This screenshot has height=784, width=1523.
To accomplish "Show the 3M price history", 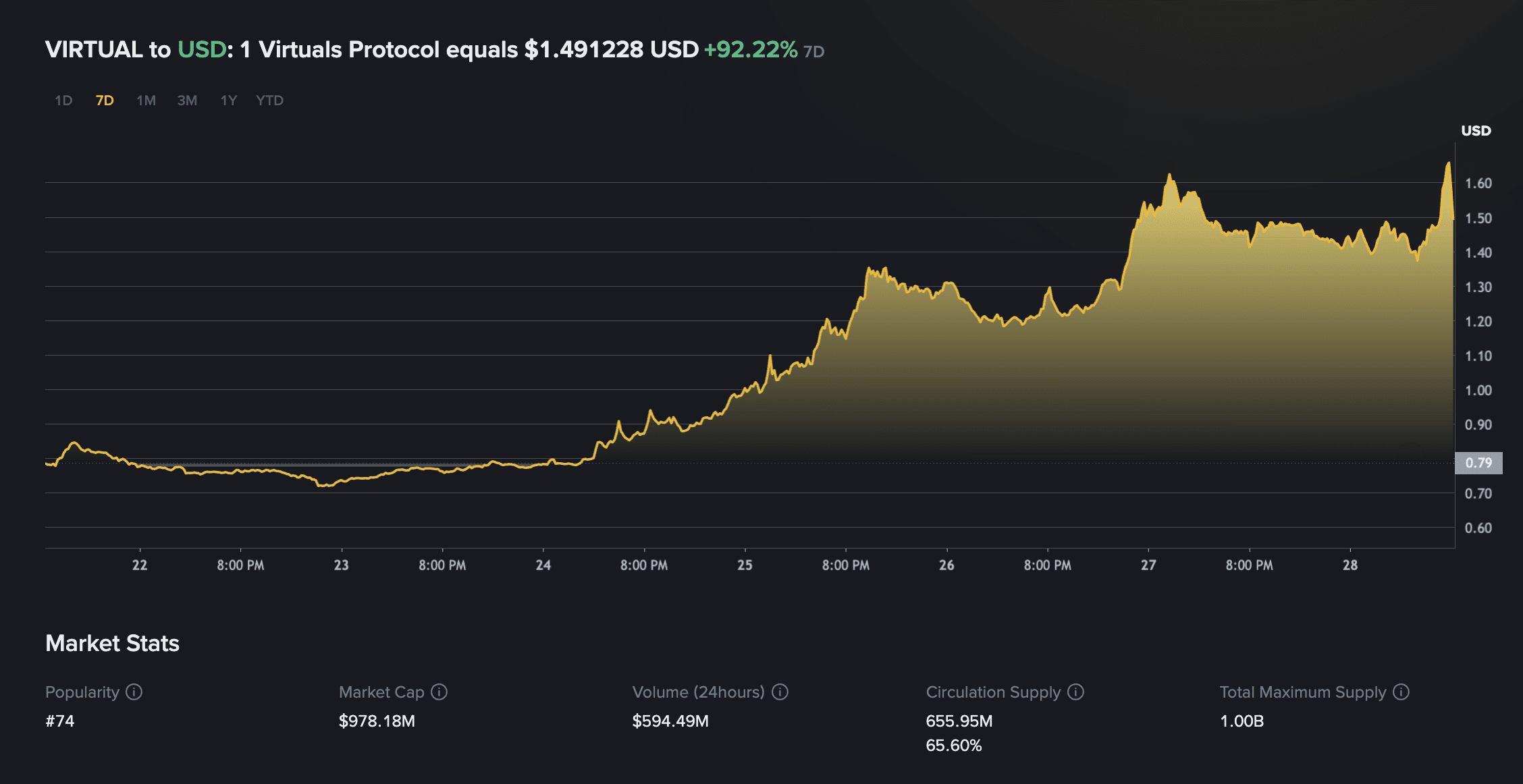I will tap(187, 101).
